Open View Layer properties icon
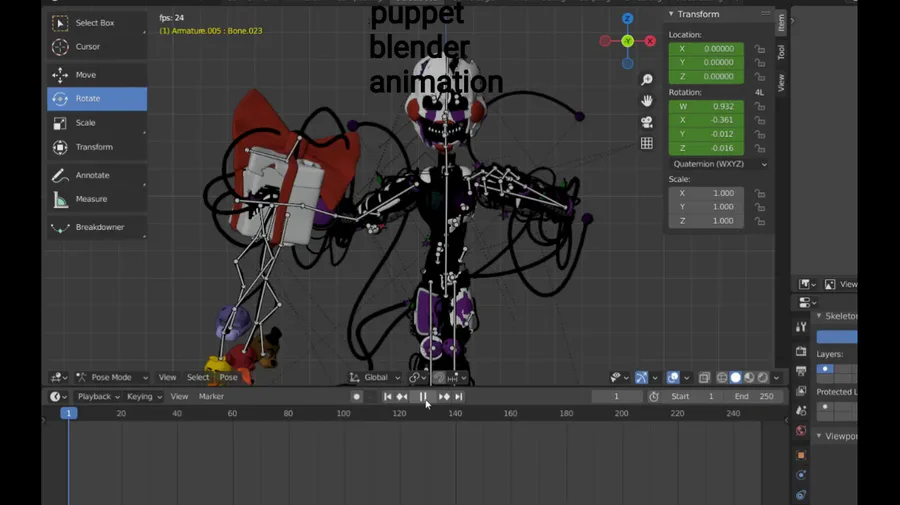 point(801,391)
